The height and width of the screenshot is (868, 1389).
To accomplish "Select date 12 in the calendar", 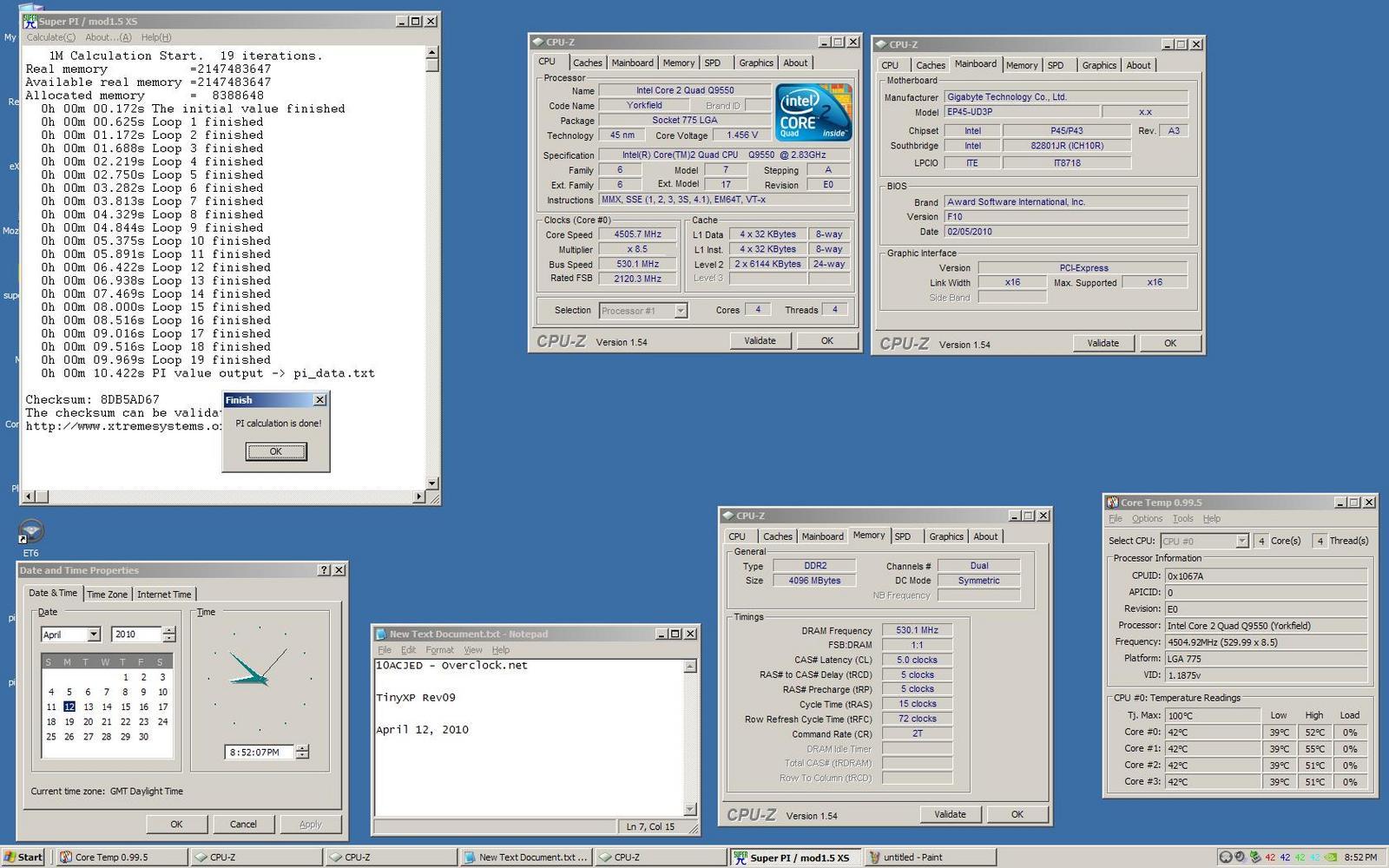I will click(x=69, y=707).
